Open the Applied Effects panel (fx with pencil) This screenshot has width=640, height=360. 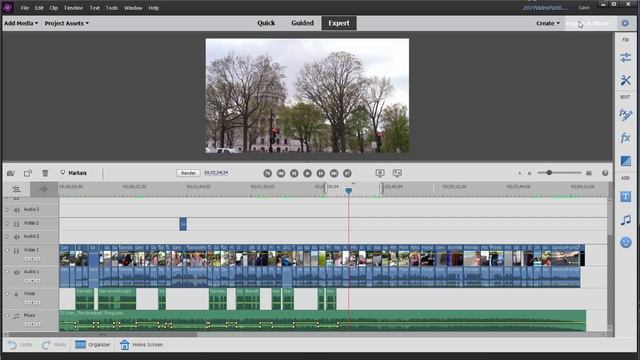click(625, 114)
